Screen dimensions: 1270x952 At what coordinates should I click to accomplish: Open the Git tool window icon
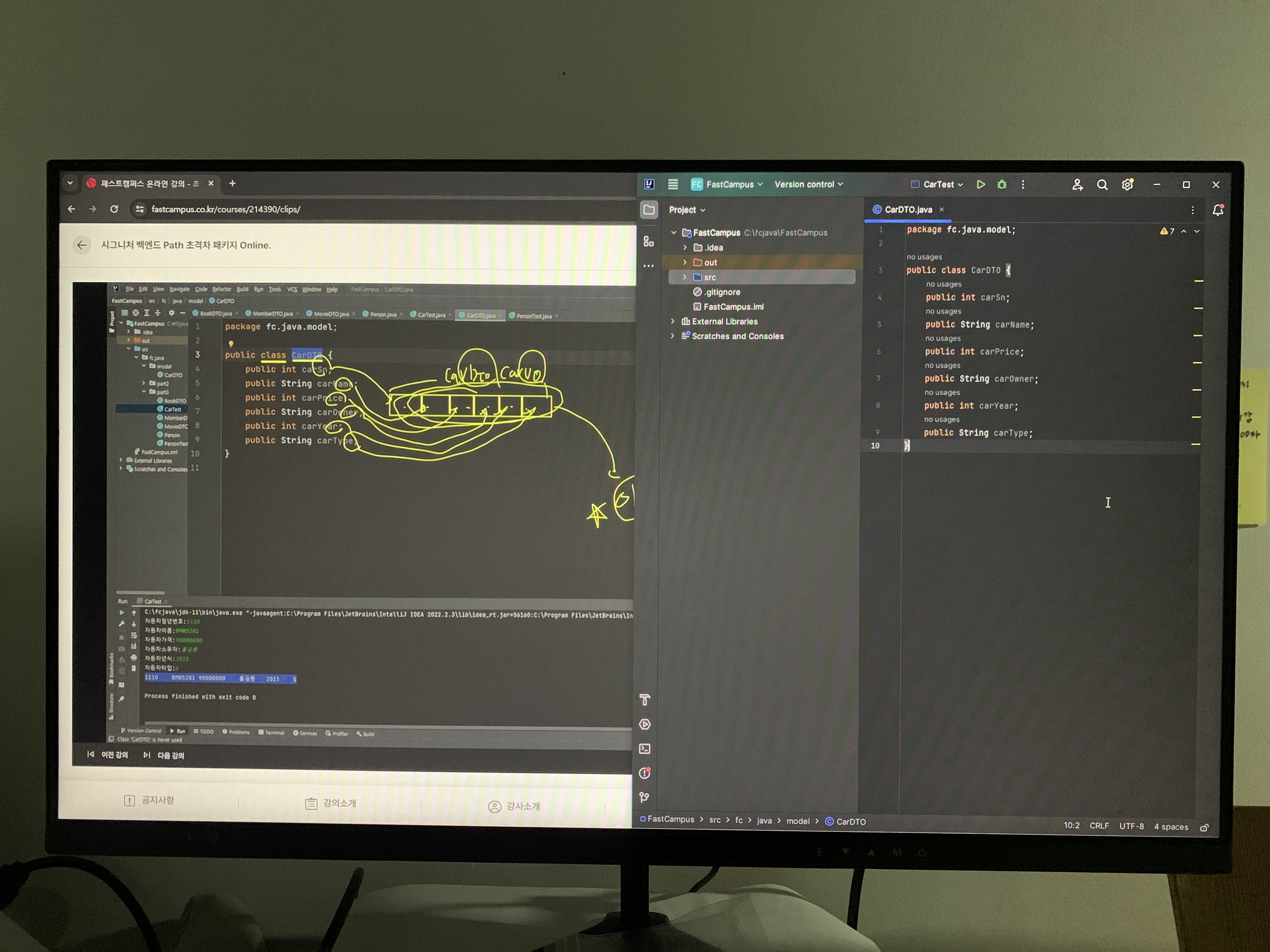click(x=644, y=798)
